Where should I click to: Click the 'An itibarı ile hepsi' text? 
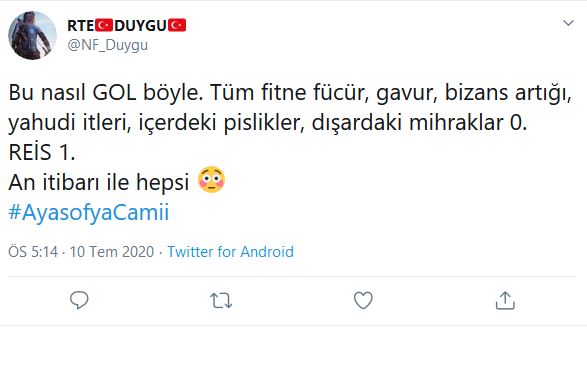point(99,182)
